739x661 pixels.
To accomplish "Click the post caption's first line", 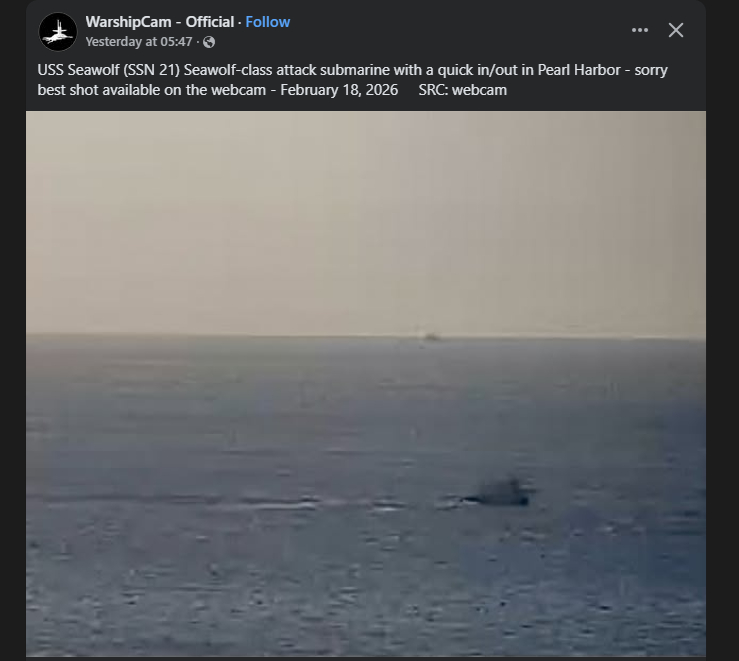I will [x=353, y=70].
